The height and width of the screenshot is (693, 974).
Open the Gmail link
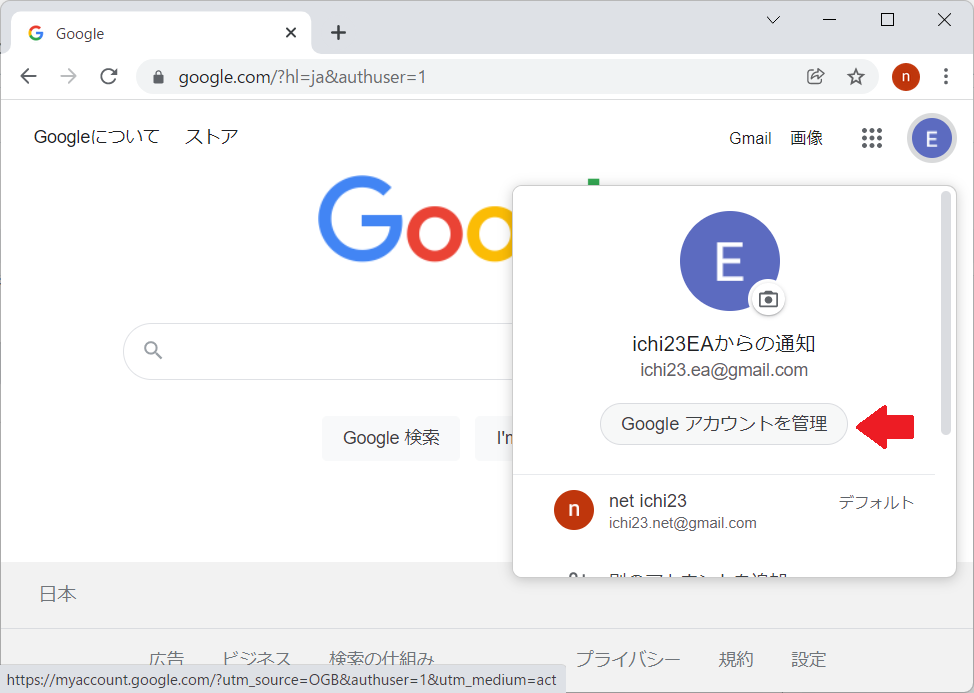[x=750, y=138]
